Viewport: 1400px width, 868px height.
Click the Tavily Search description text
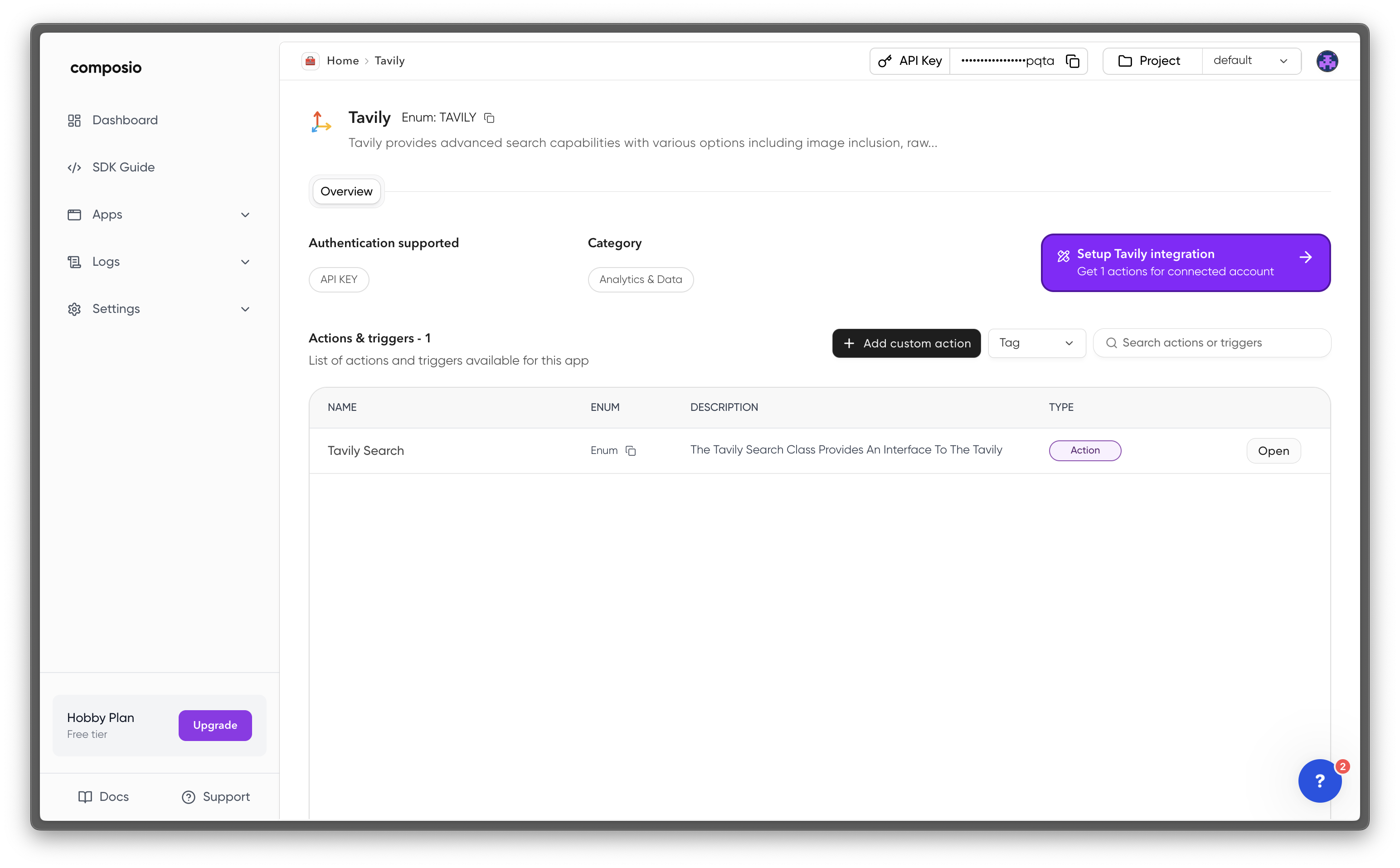[x=846, y=449]
